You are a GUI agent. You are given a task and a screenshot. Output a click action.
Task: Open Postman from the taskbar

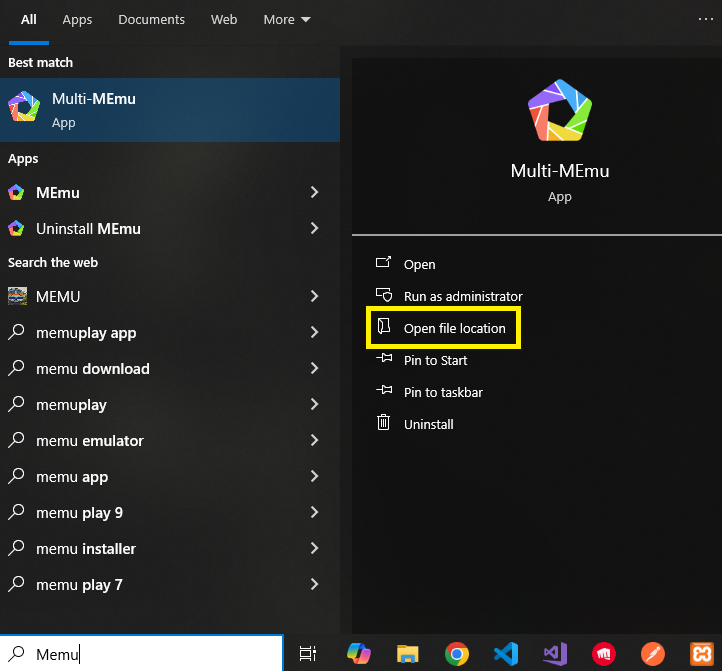pyautogui.click(x=652, y=654)
